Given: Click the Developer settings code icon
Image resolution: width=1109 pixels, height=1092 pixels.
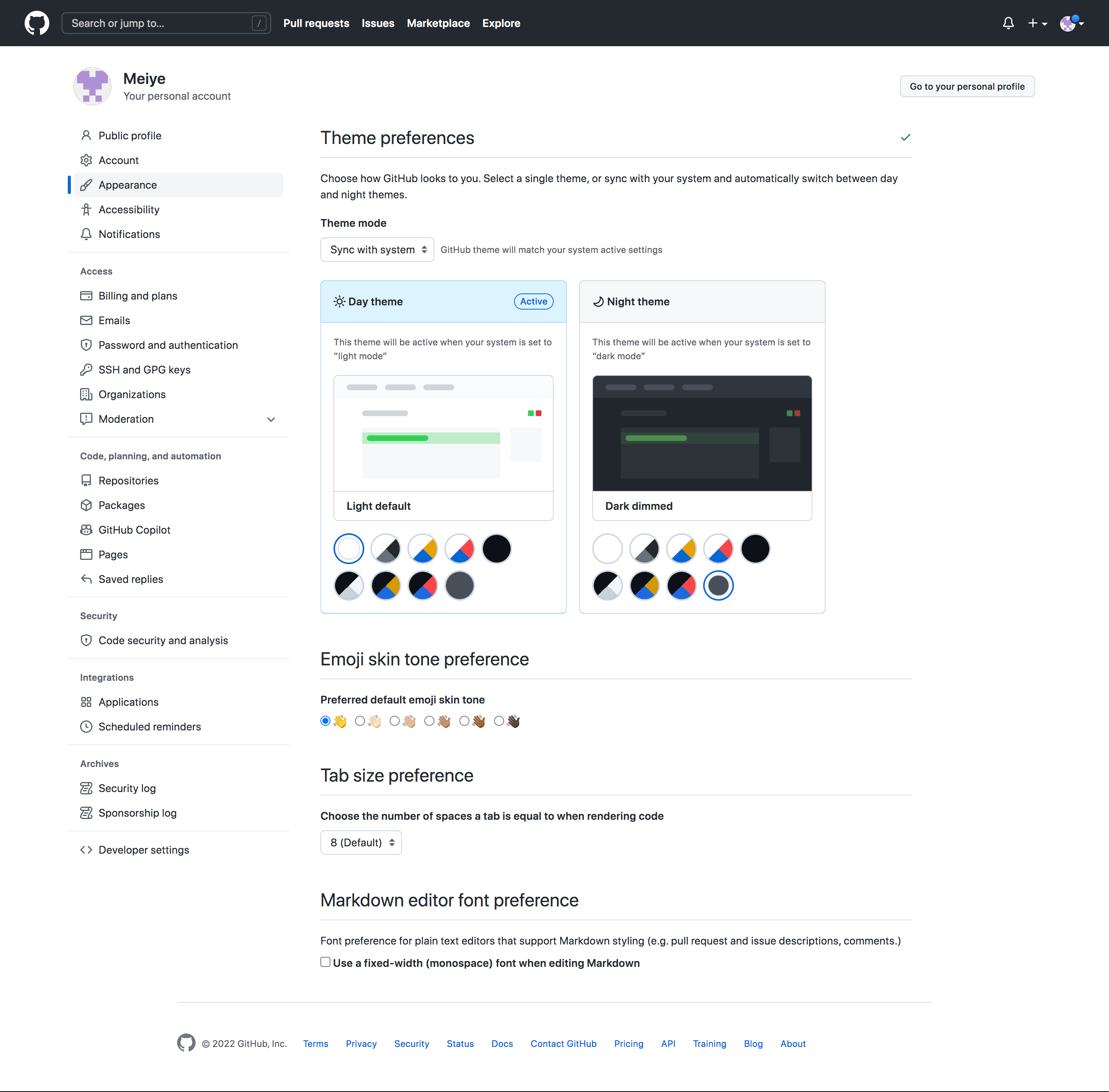Looking at the screenshot, I should click(86, 850).
